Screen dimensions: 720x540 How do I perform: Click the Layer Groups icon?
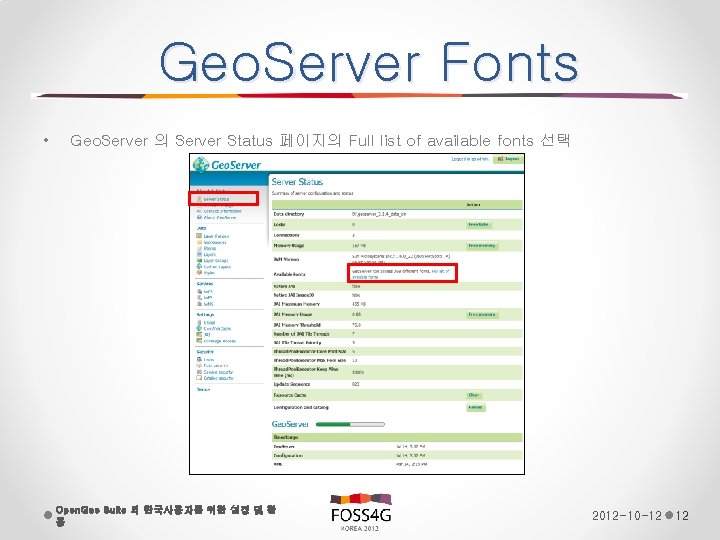(x=199, y=260)
